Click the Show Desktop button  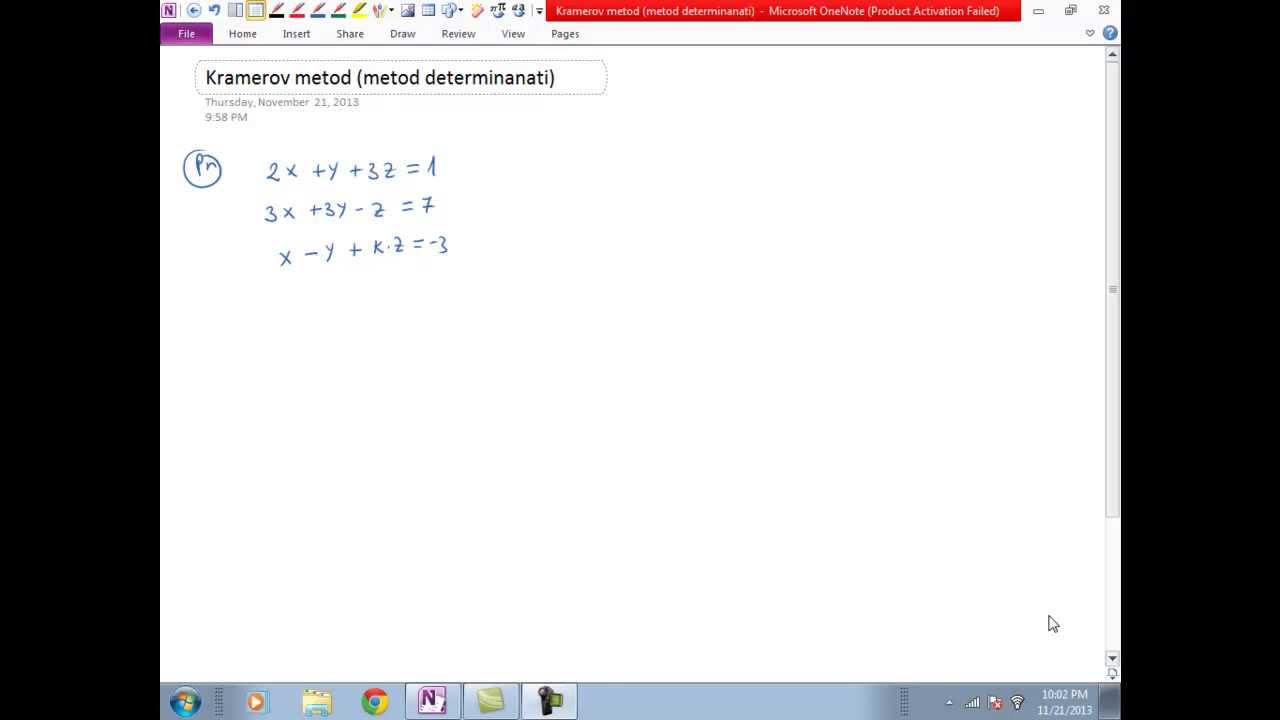1109,702
